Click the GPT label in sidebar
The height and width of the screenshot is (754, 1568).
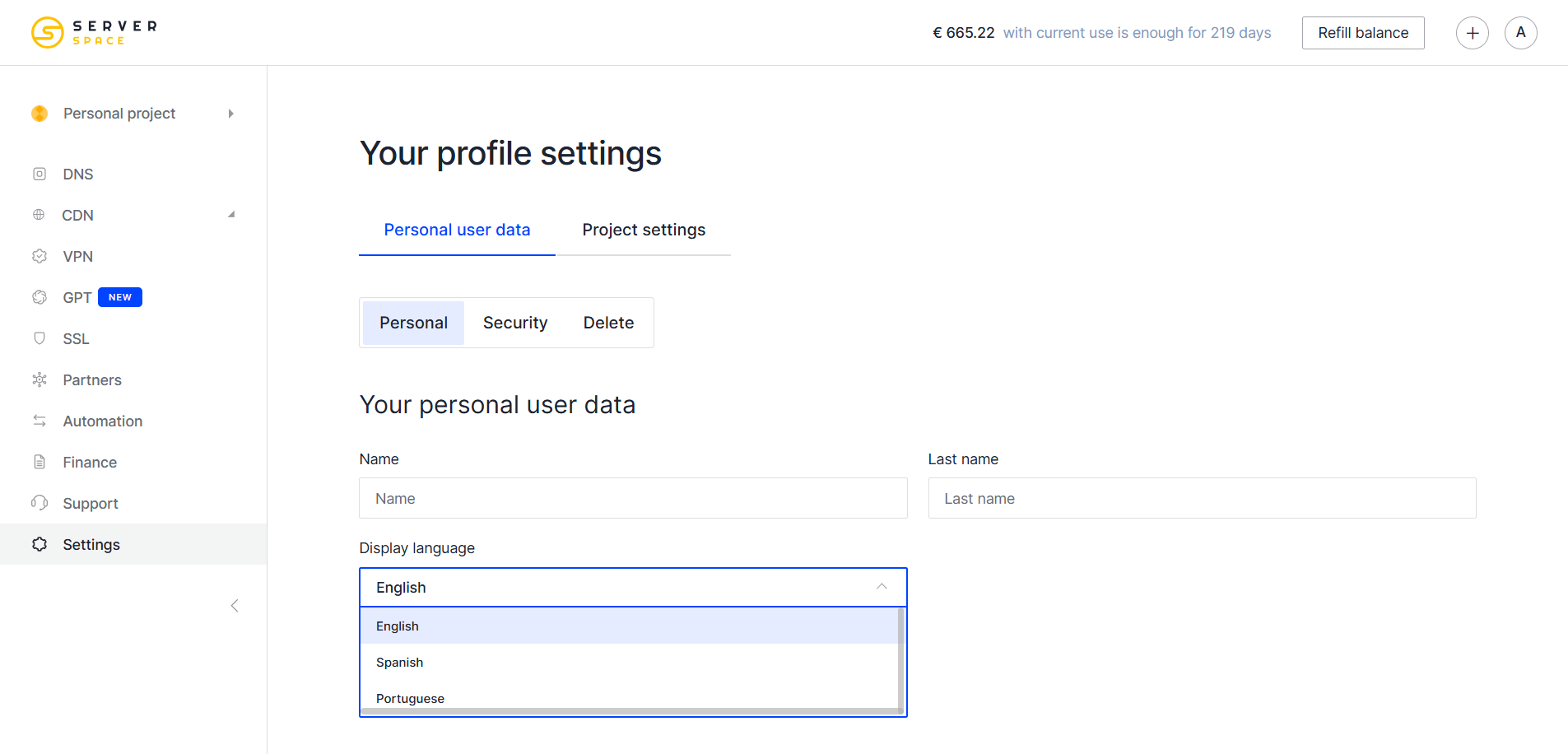pos(77,297)
